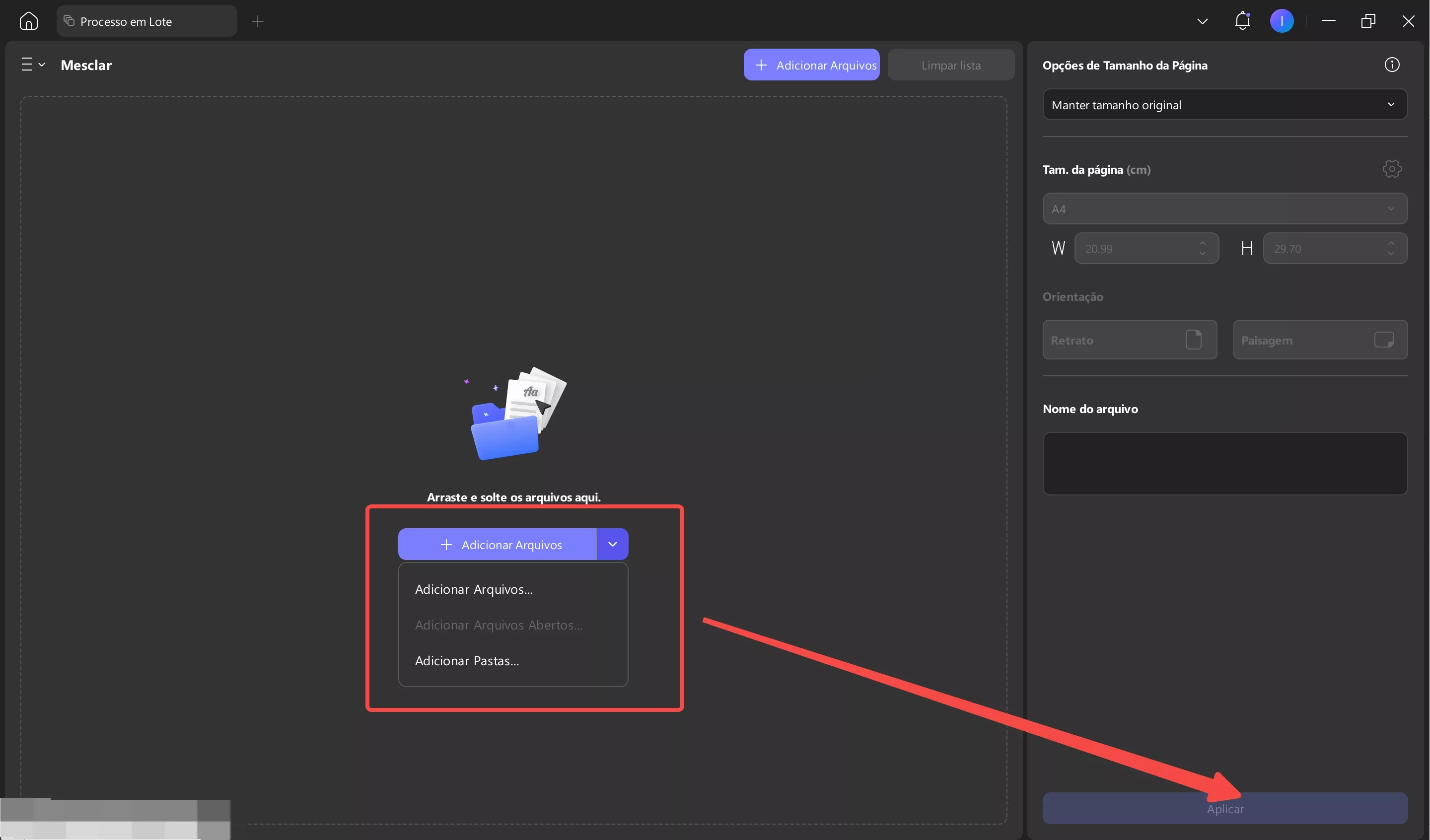
Task: Click the top Adicionar Arquivos button
Action: pyautogui.click(x=811, y=65)
